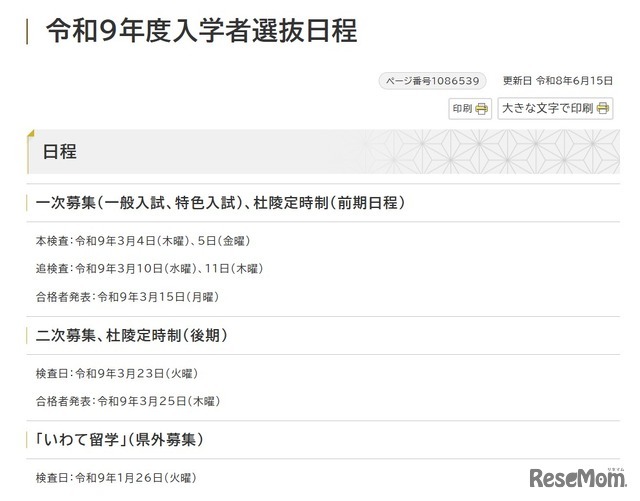
Task: Click heading 一次募集(一般入試、特色入試)、杜陵定時制(前期日程)
Action: pyautogui.click(x=220, y=203)
